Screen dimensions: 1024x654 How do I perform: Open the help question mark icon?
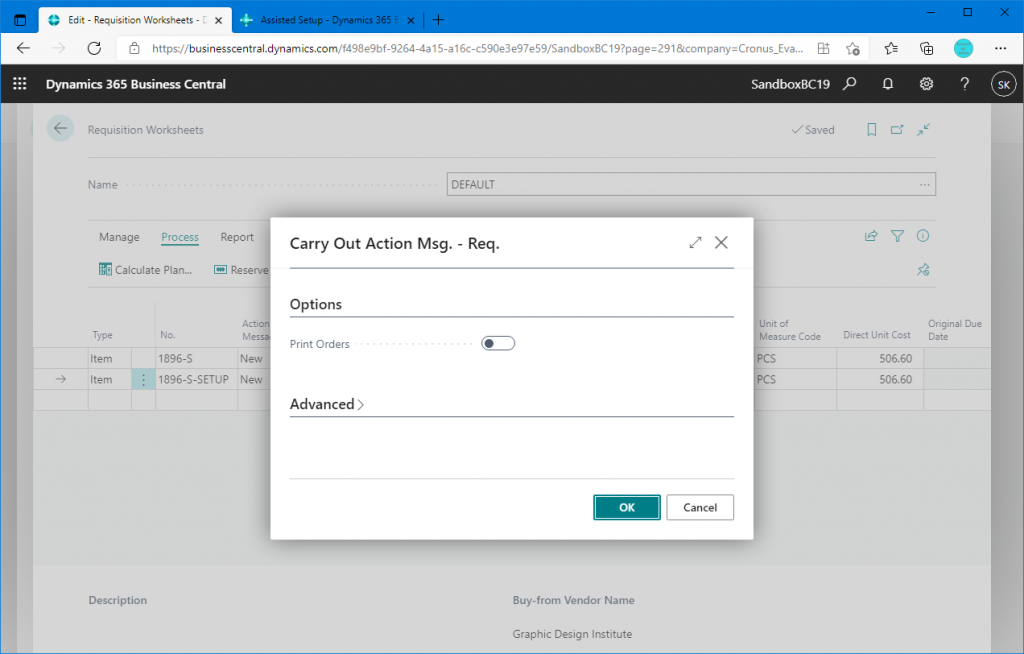click(965, 85)
